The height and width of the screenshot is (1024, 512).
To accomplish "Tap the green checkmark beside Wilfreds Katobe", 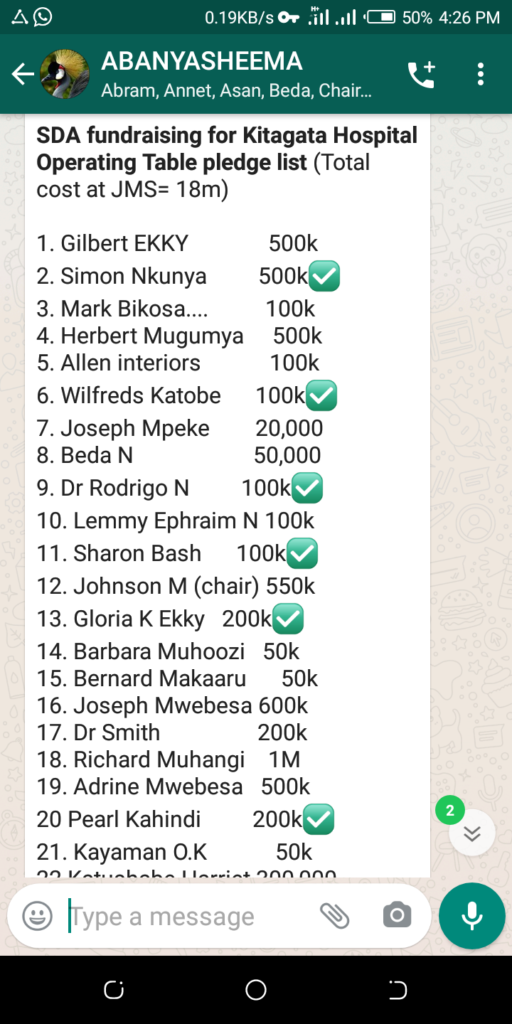I will pos(321,396).
